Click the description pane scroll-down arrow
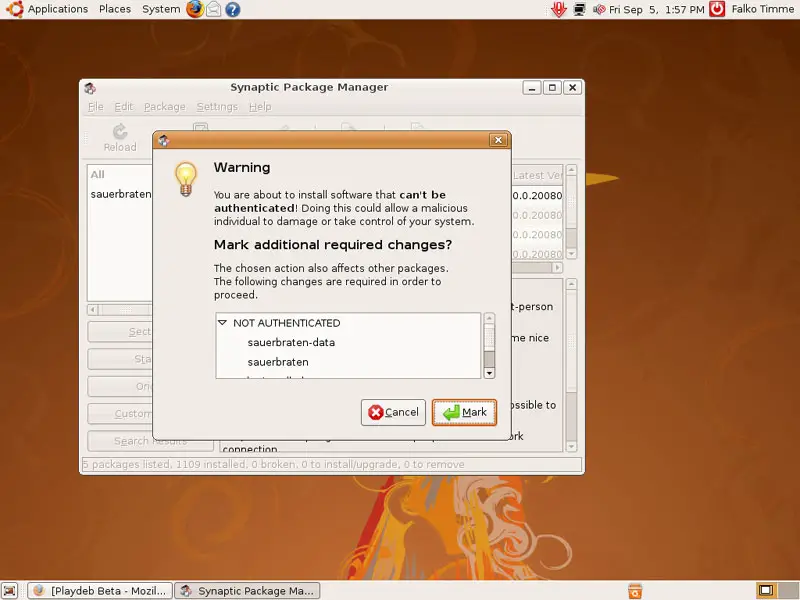 [x=571, y=446]
